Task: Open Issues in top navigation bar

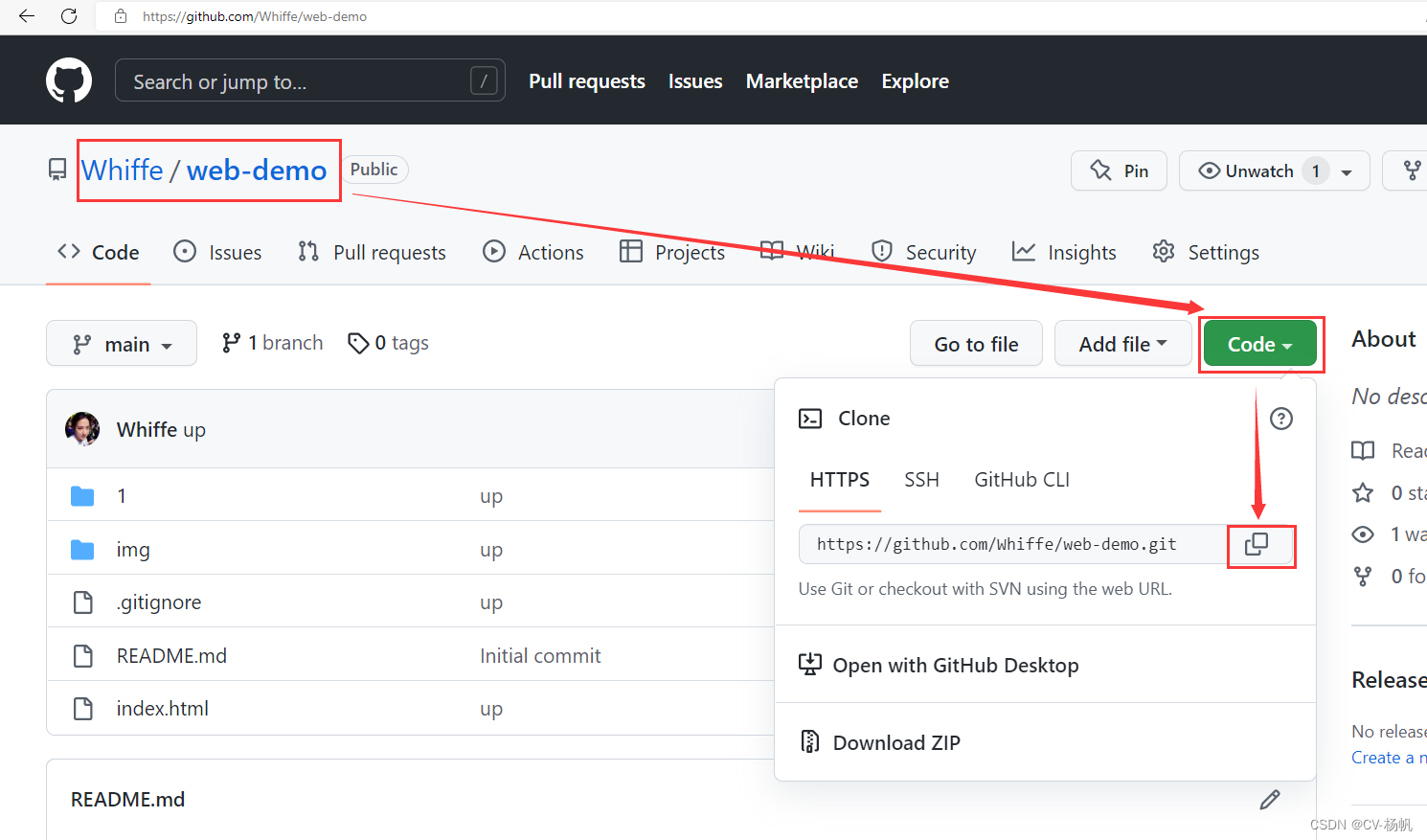Action: [x=695, y=81]
